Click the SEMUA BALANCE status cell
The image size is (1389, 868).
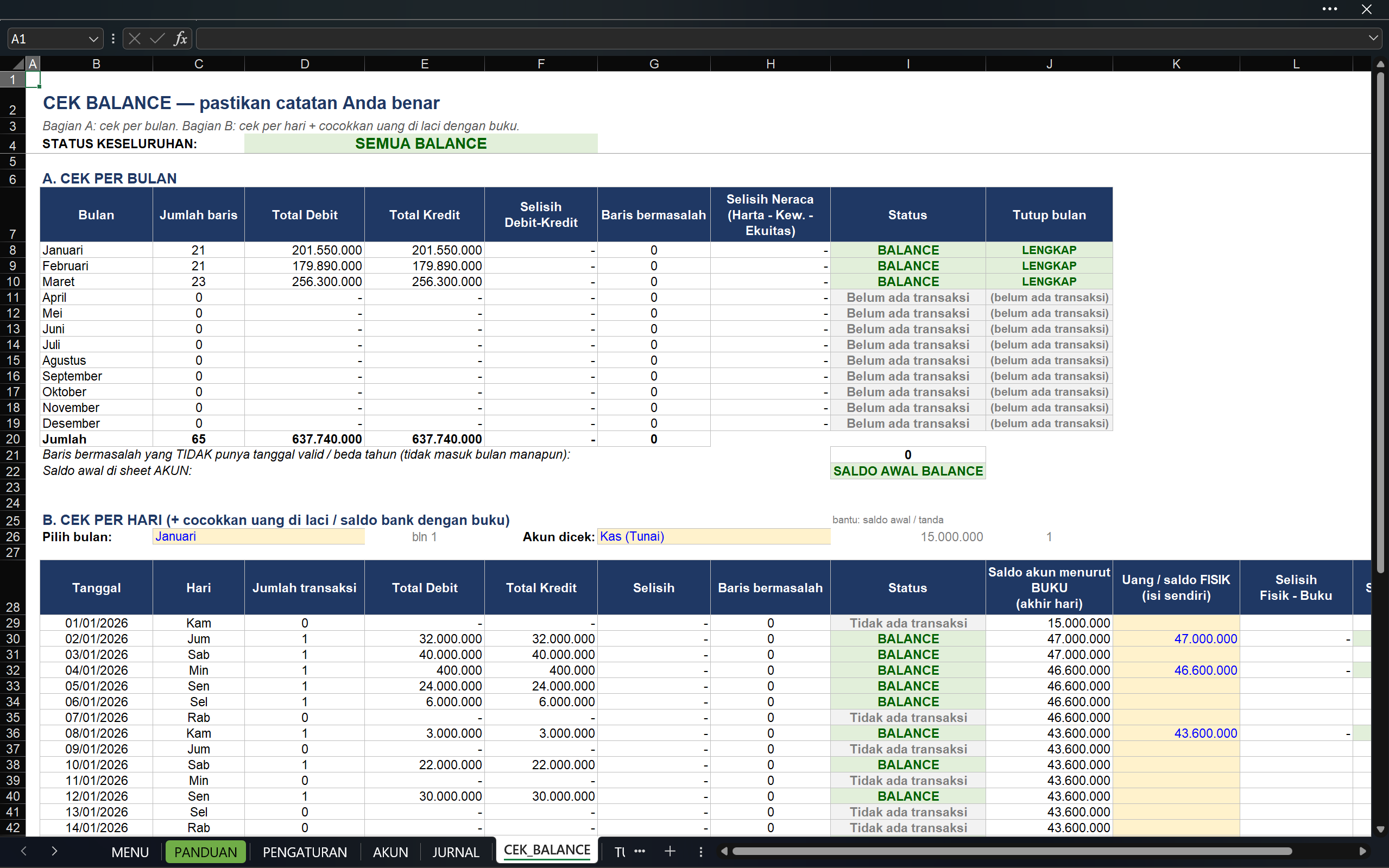[421, 143]
